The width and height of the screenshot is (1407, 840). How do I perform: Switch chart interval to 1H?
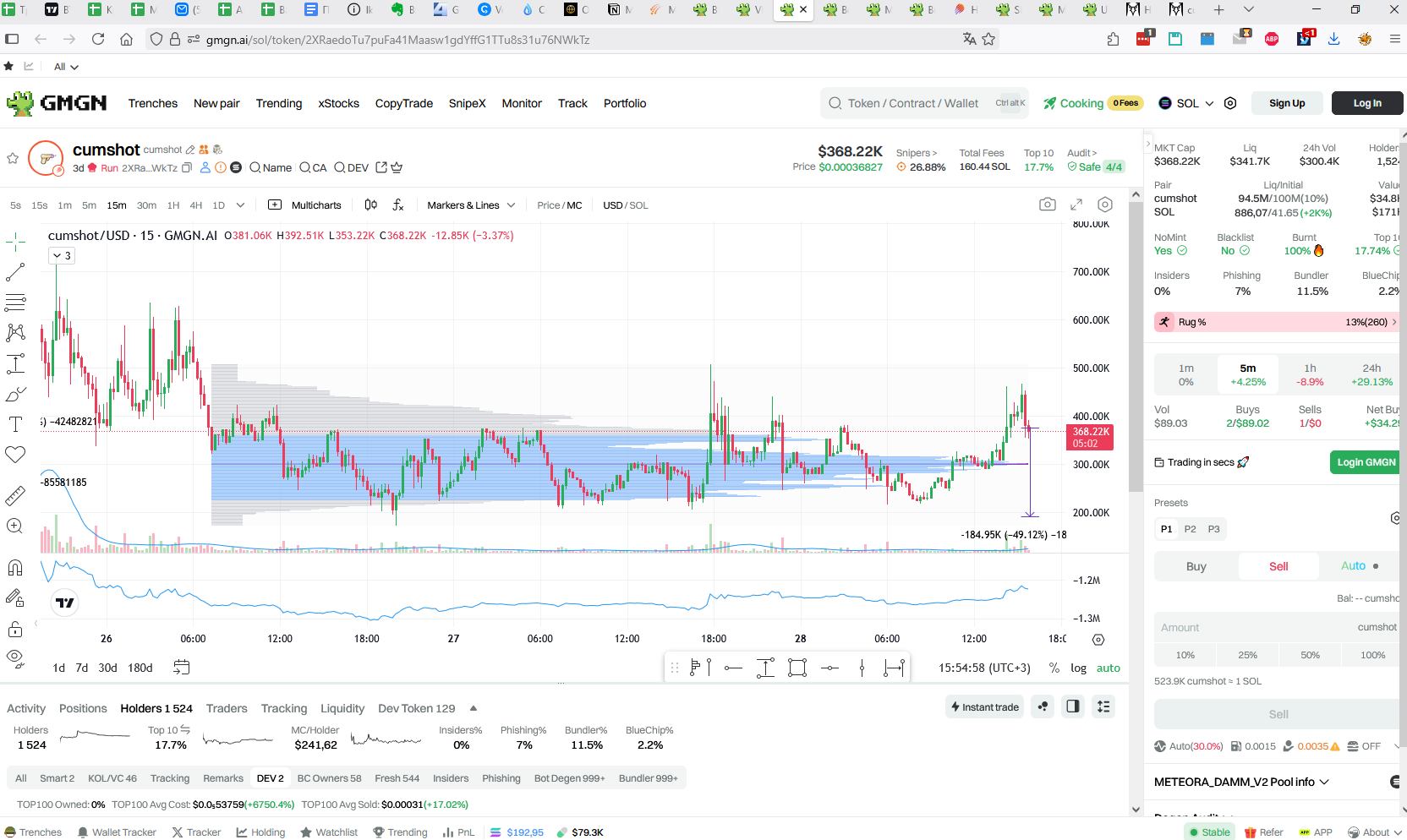click(173, 205)
